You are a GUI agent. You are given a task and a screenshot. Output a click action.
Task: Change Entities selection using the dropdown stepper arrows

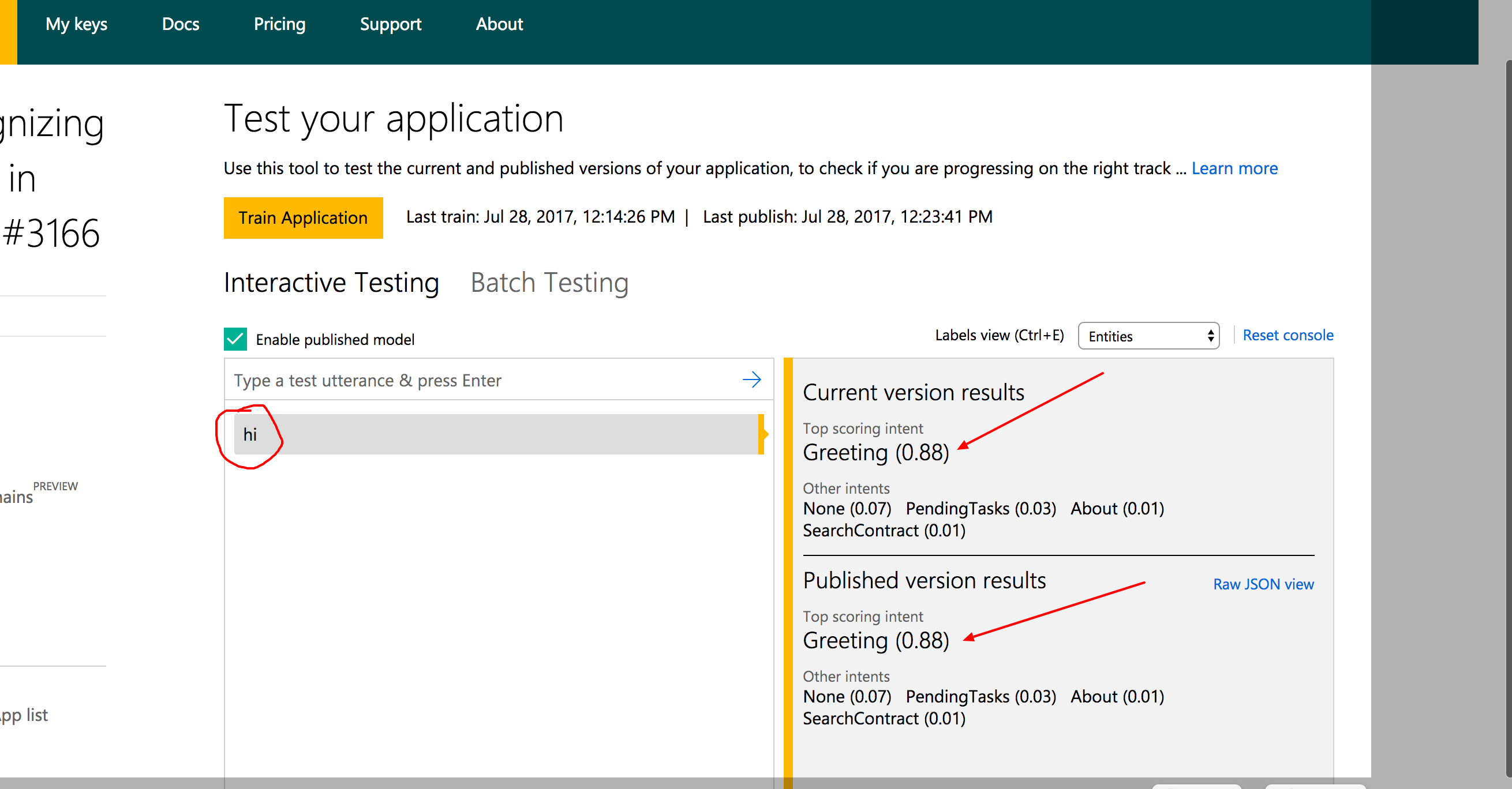[1210, 336]
